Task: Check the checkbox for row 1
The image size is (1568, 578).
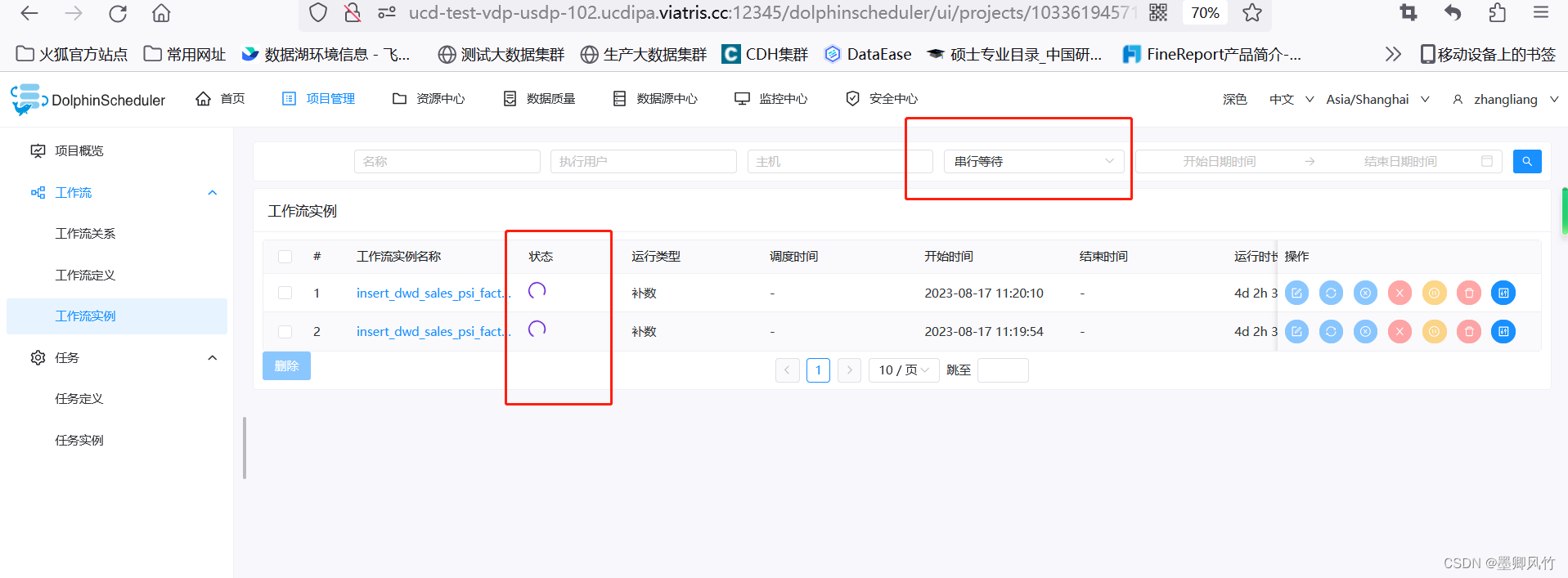Action: coord(285,293)
